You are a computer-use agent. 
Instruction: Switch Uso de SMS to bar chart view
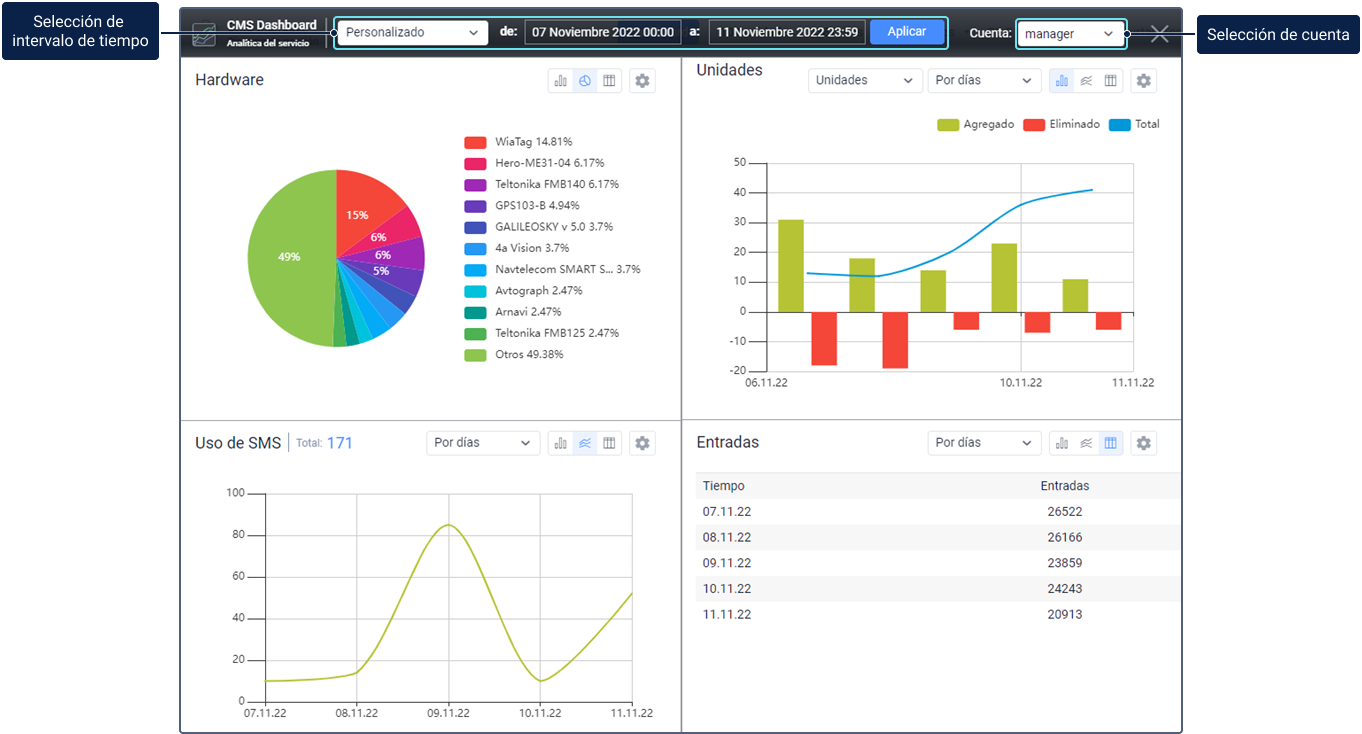(x=561, y=443)
